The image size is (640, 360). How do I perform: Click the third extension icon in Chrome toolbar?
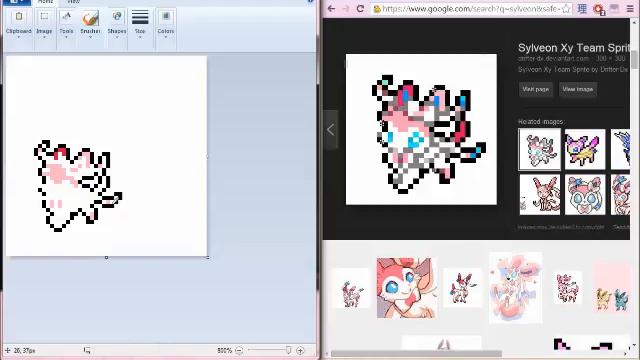(615, 9)
